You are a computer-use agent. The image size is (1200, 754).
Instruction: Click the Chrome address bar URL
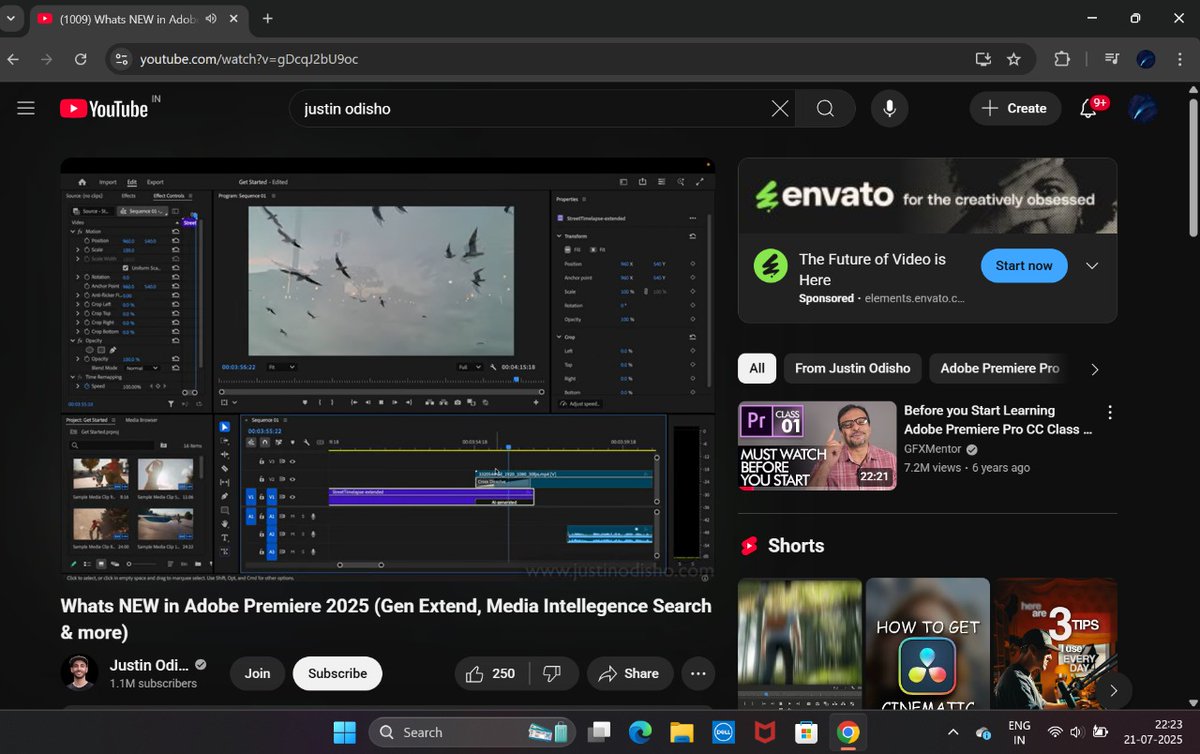click(x=249, y=59)
